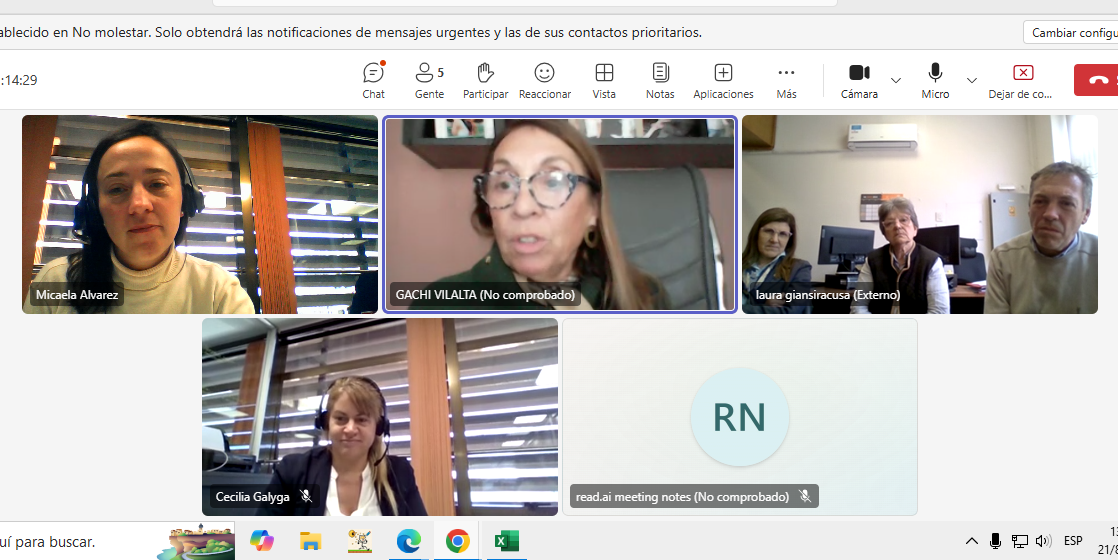1118x560 pixels.
Task: Select GACHI VILALTA video tile
Action: point(560,214)
